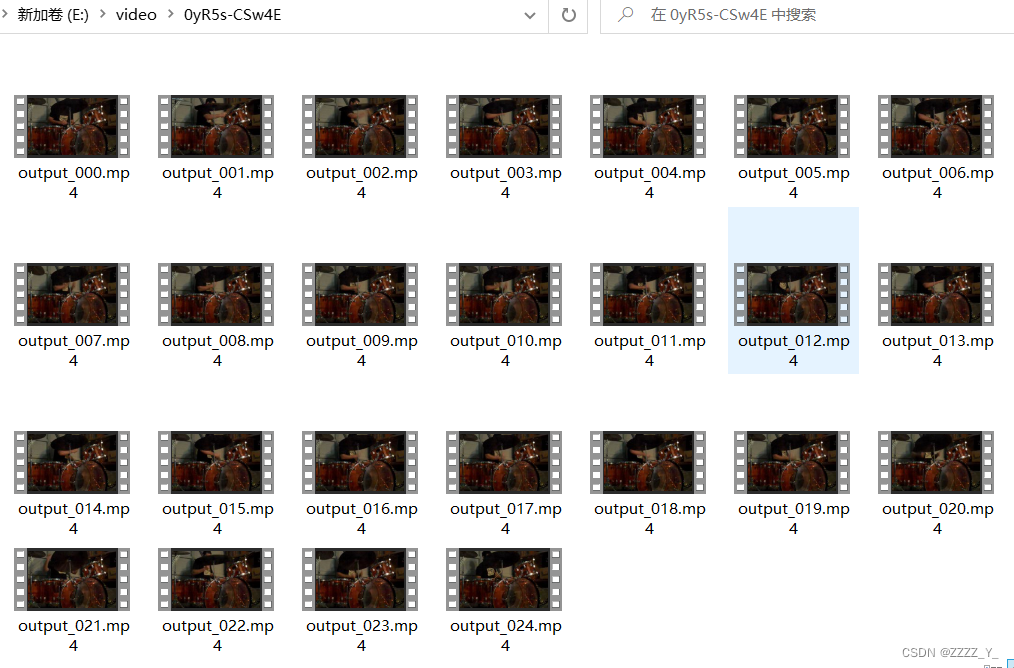The image size is (1014, 668).
Task: Select video file output_021.mp4 thumbnail
Action: pos(72,579)
